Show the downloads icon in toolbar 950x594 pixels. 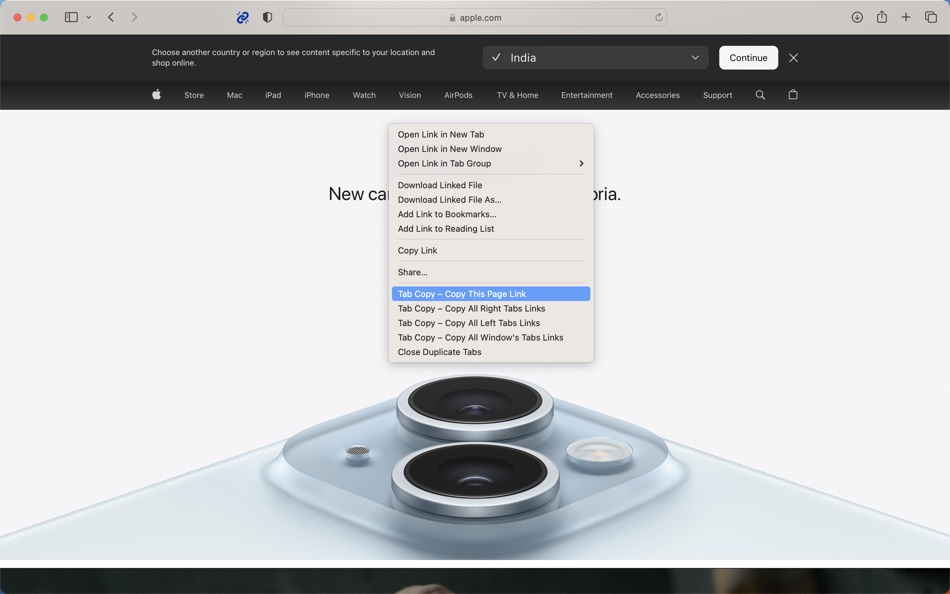(857, 17)
